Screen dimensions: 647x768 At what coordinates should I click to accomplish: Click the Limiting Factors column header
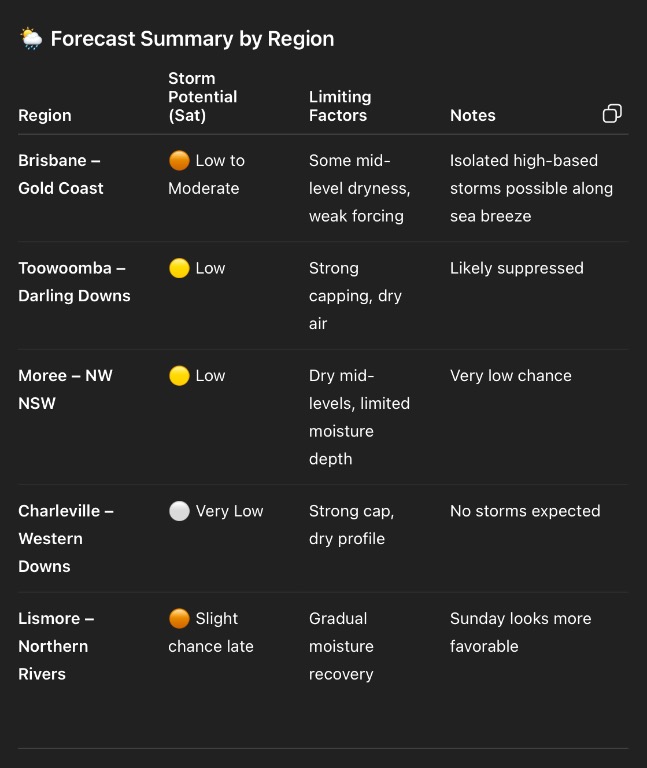tap(340, 106)
